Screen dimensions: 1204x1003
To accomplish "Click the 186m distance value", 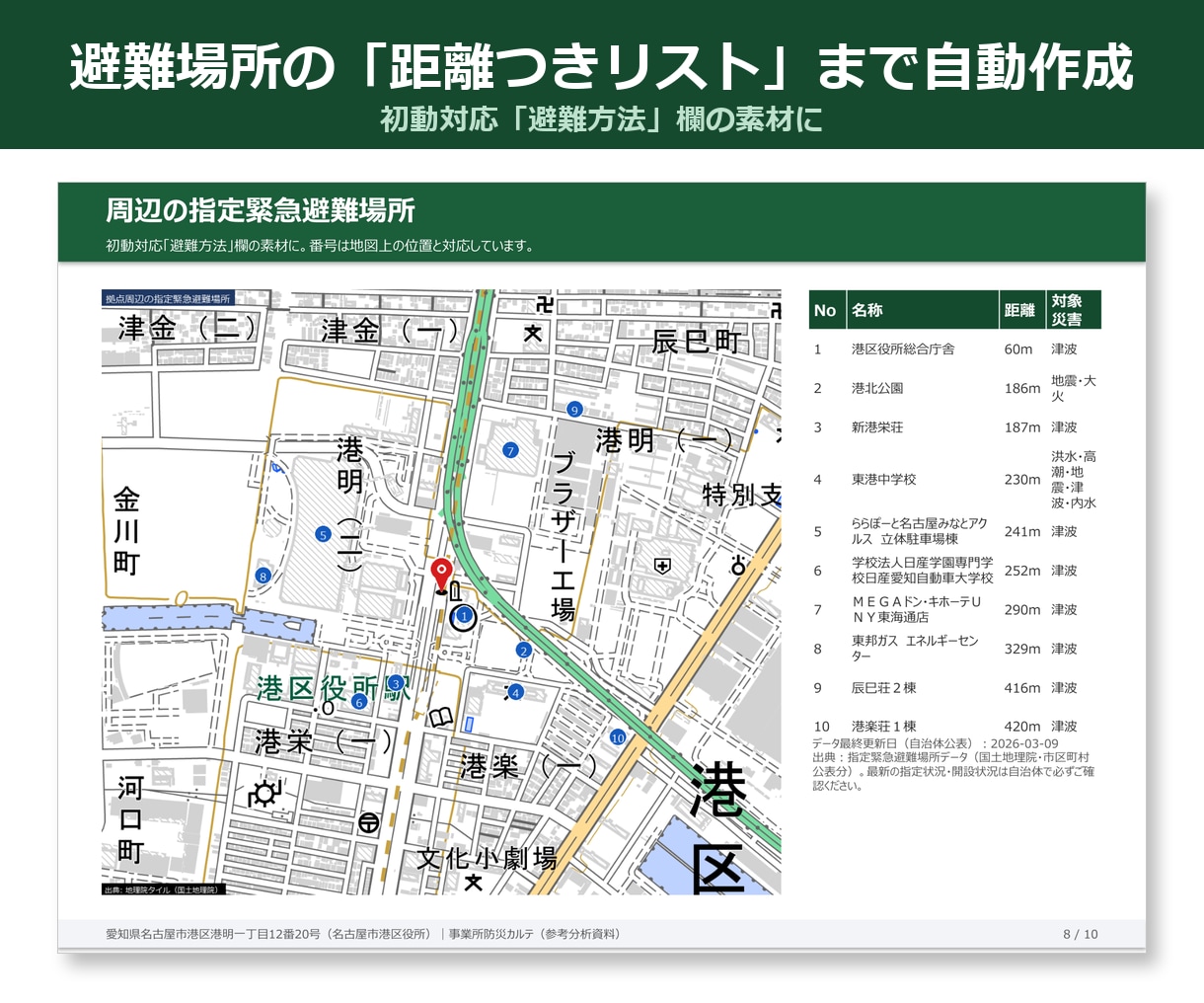I will (1022, 388).
